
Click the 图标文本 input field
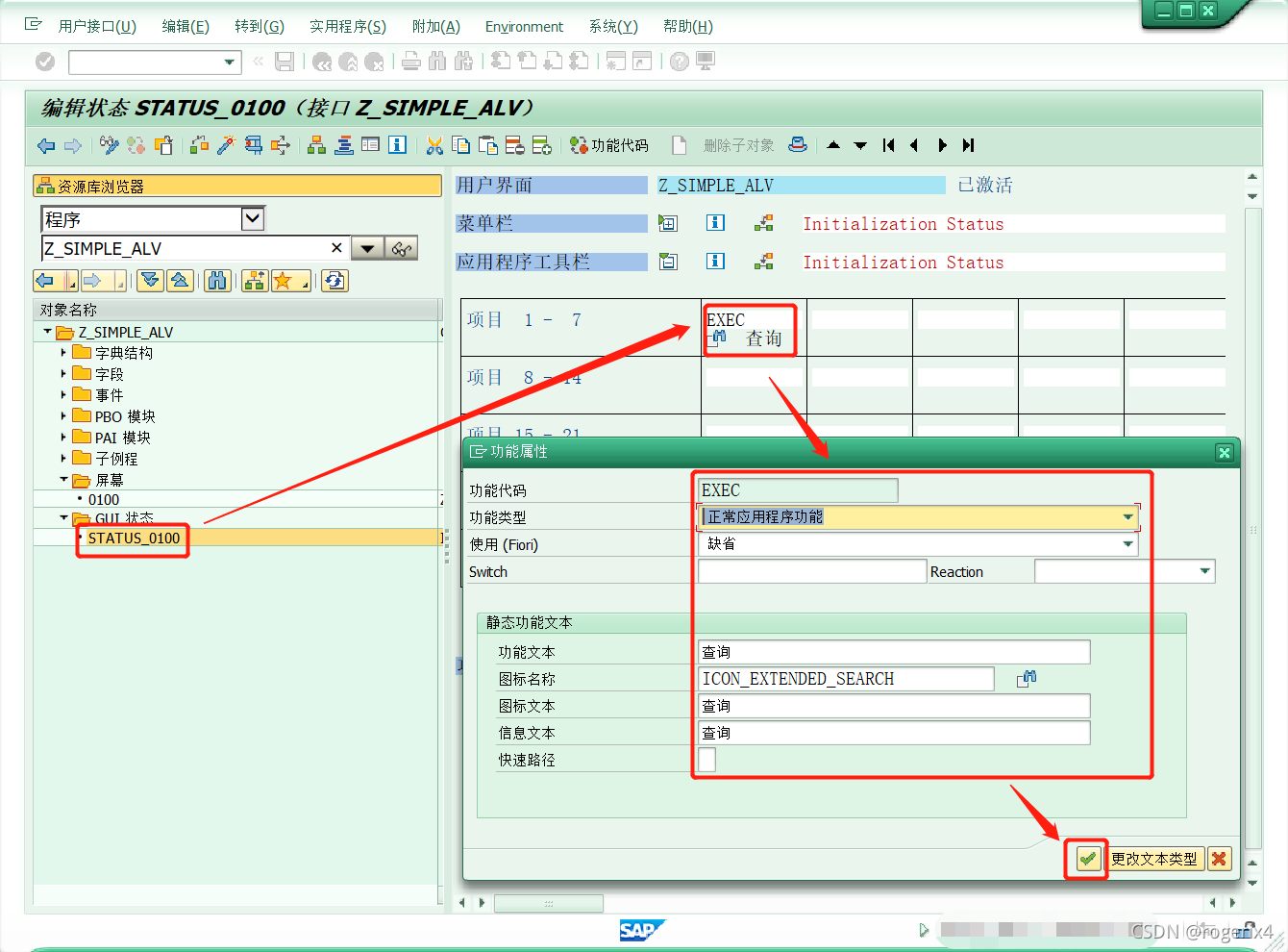(894, 706)
